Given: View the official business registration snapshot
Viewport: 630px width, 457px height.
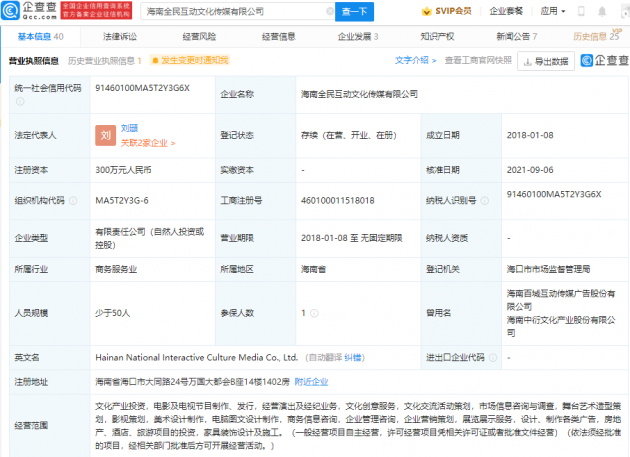Looking at the screenshot, I should (478, 61).
